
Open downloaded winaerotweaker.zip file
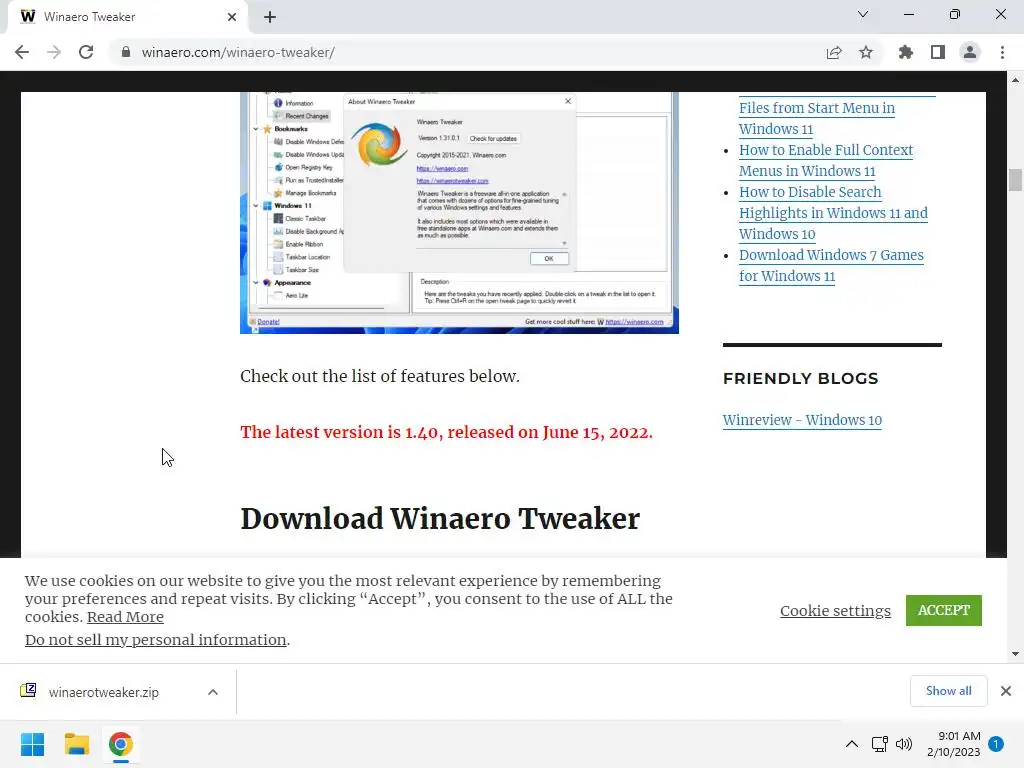103,692
